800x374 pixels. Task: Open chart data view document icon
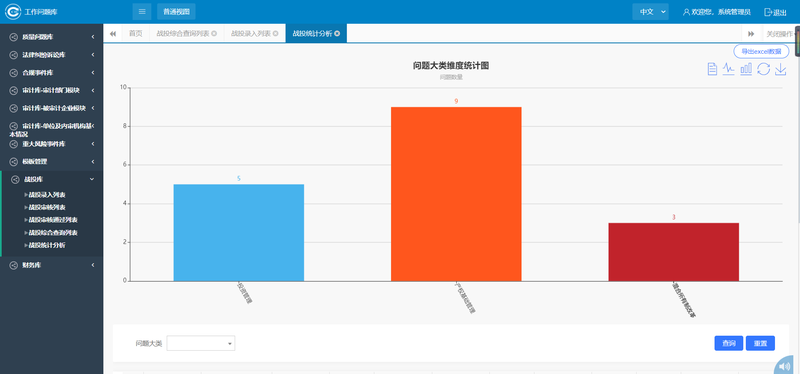click(x=712, y=69)
